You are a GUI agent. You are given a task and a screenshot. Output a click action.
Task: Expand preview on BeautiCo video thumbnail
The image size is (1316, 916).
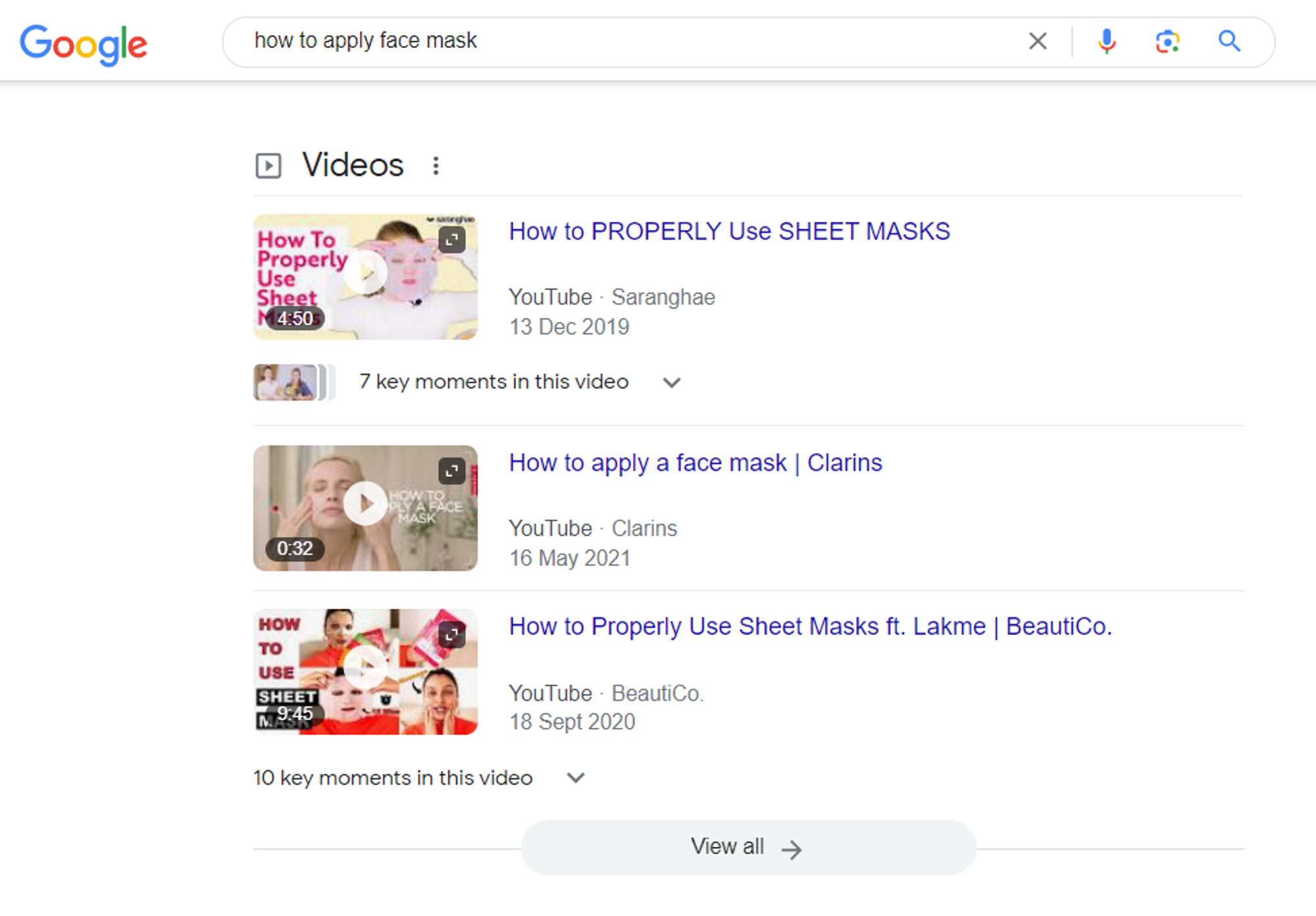point(452,635)
